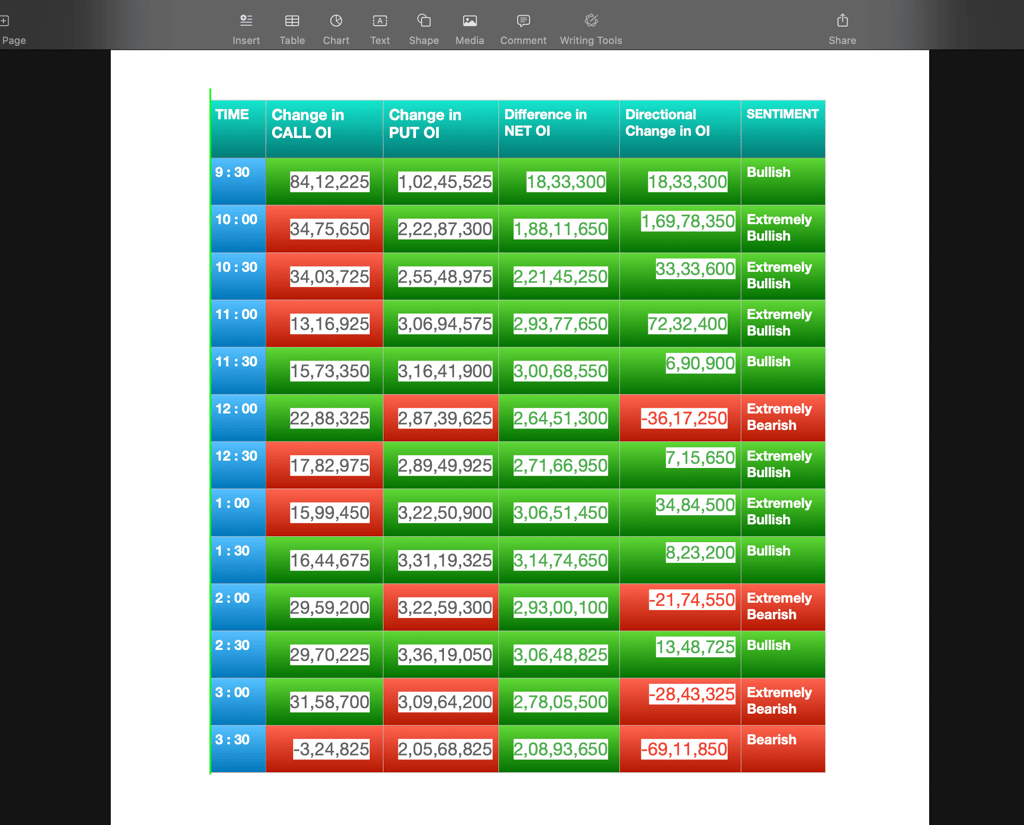Click the Add Page button
The image size is (1024, 825).
point(12,29)
